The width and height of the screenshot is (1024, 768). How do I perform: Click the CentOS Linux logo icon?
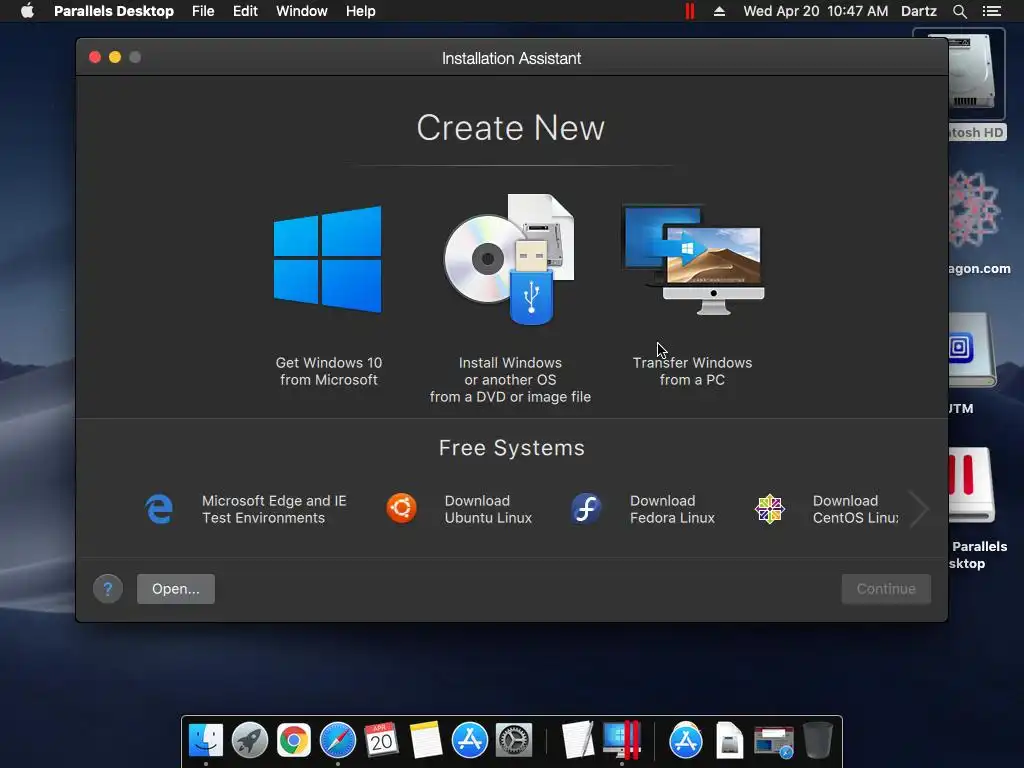(770, 509)
